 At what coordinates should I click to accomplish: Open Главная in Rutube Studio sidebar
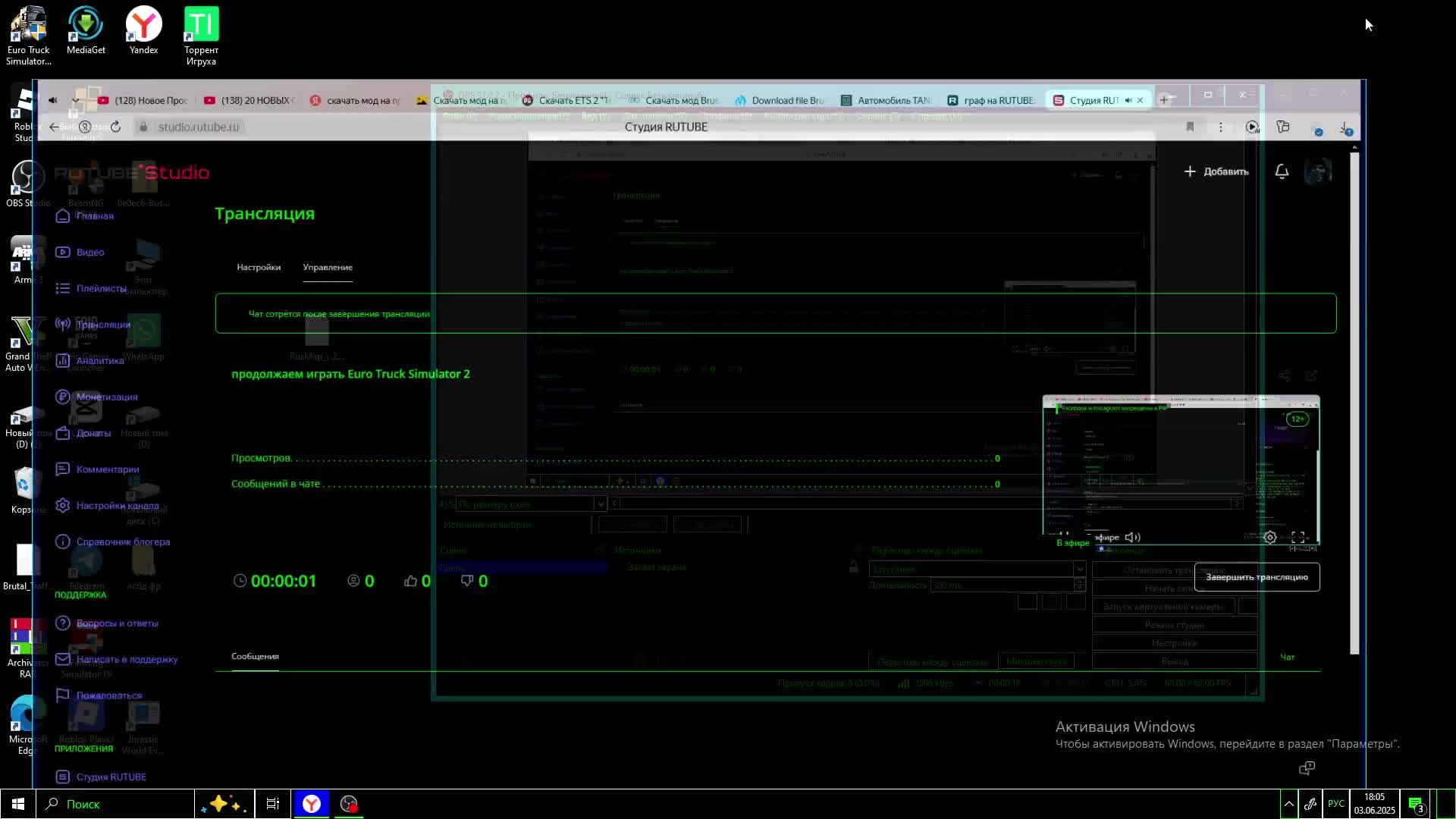(x=84, y=216)
